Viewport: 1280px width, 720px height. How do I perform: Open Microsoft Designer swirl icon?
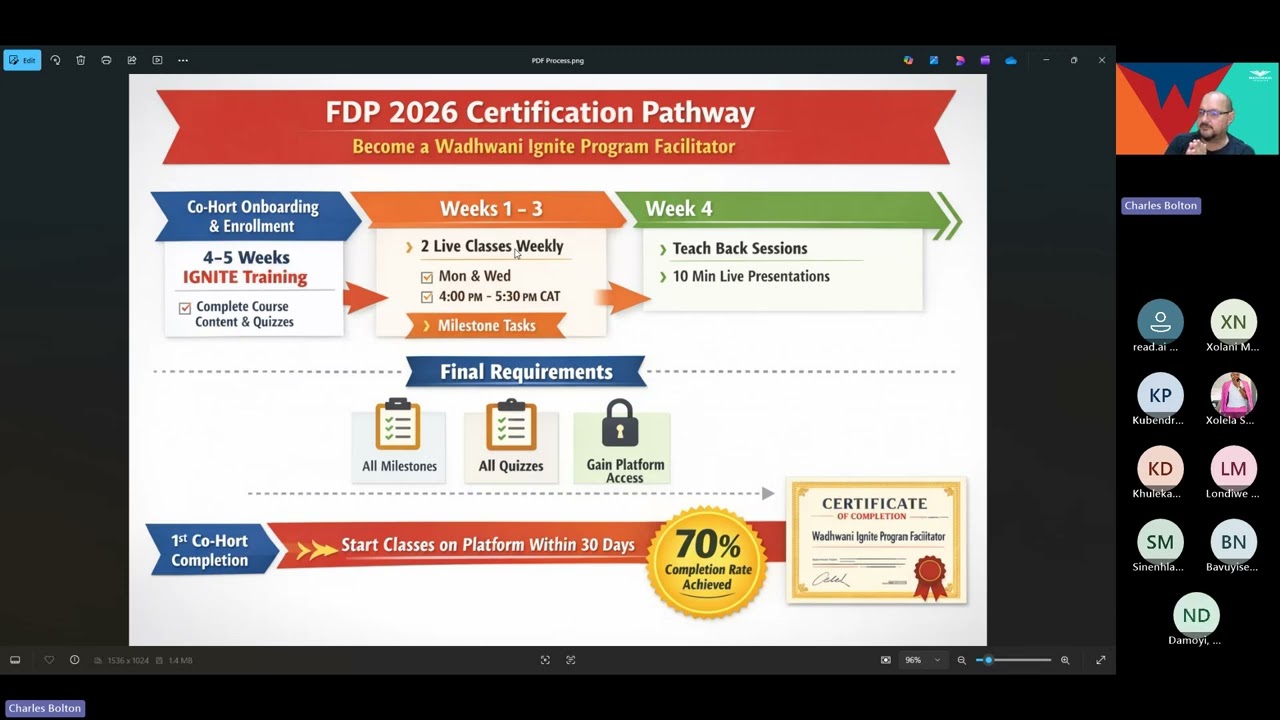(960, 60)
